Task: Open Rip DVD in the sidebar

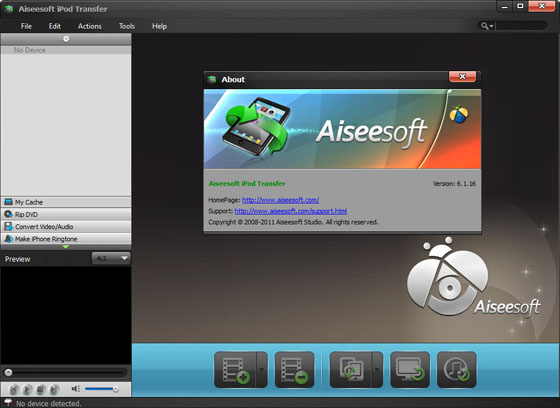Action: click(x=66, y=214)
